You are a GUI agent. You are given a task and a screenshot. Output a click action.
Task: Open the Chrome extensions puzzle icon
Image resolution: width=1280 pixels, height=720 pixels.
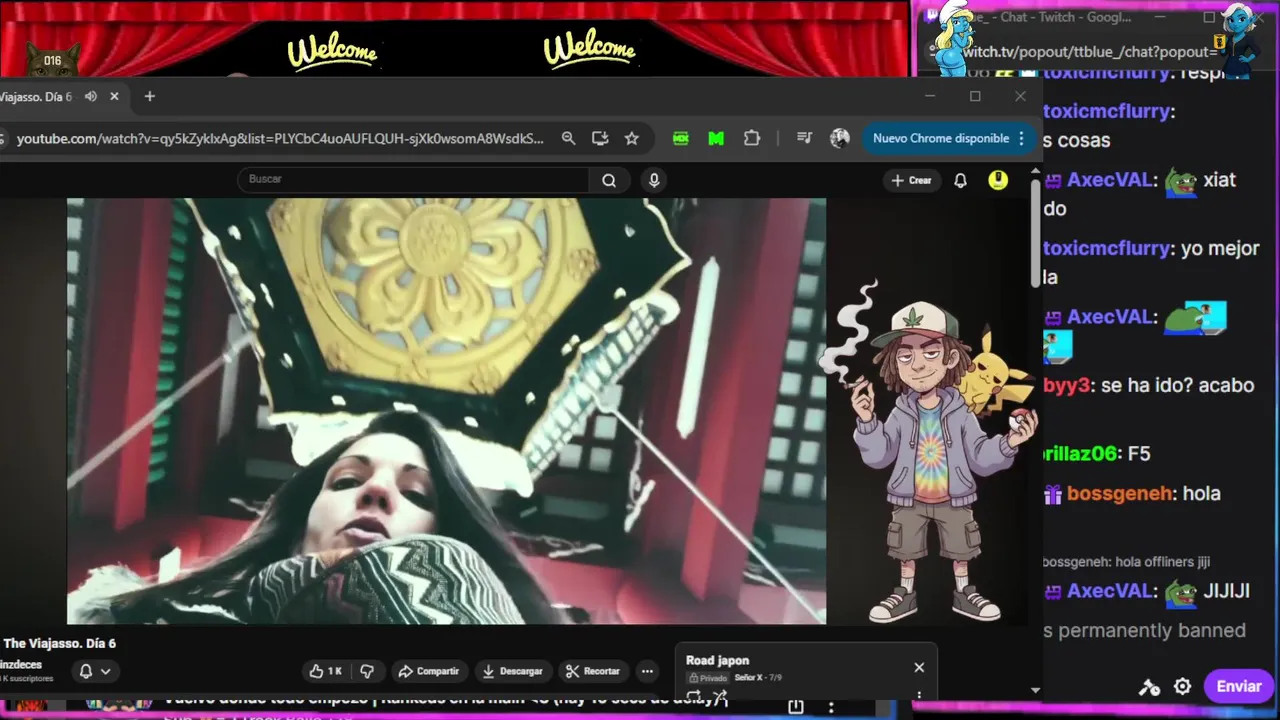[x=752, y=139]
